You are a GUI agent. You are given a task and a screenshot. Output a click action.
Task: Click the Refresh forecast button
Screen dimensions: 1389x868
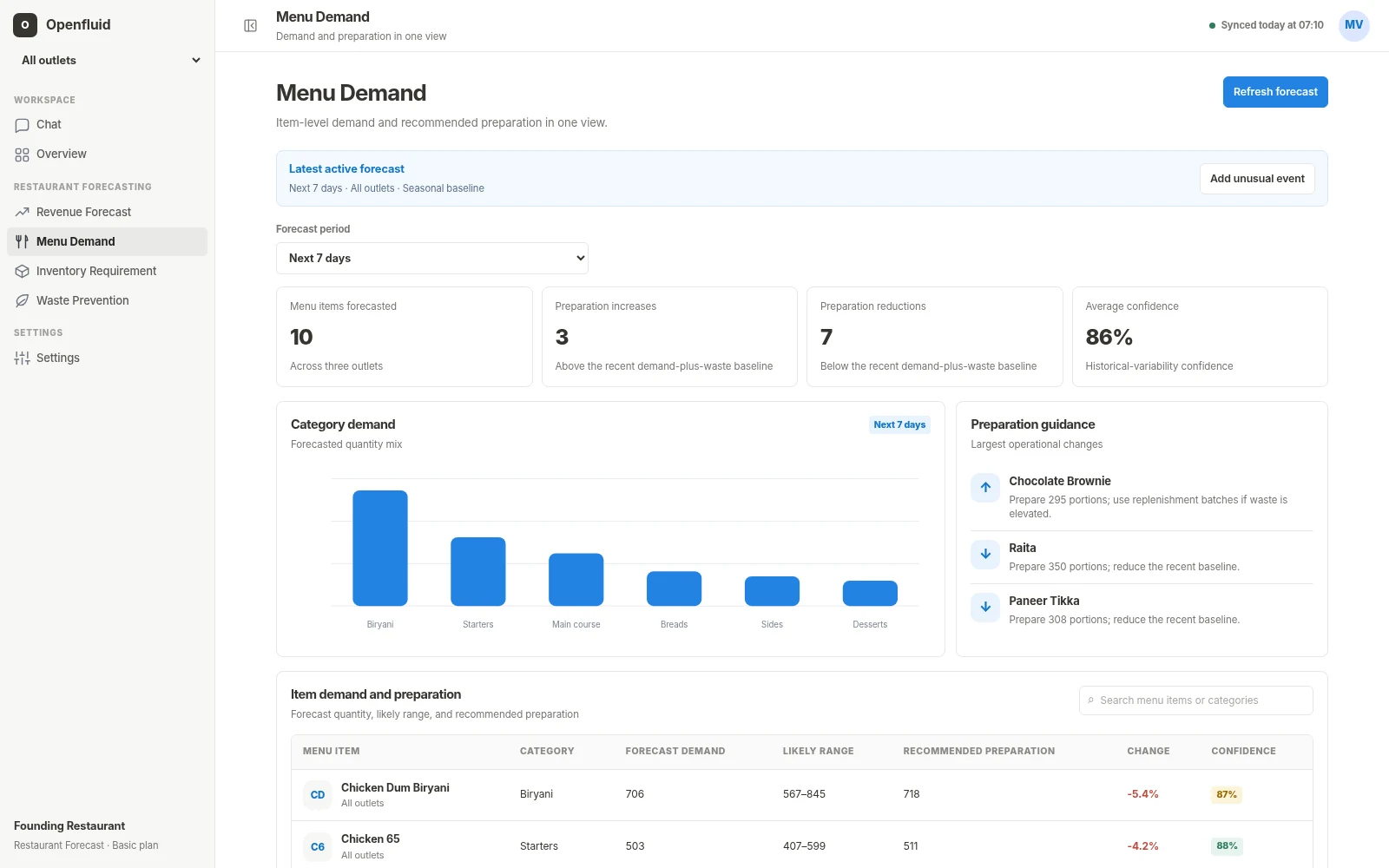[x=1275, y=92]
